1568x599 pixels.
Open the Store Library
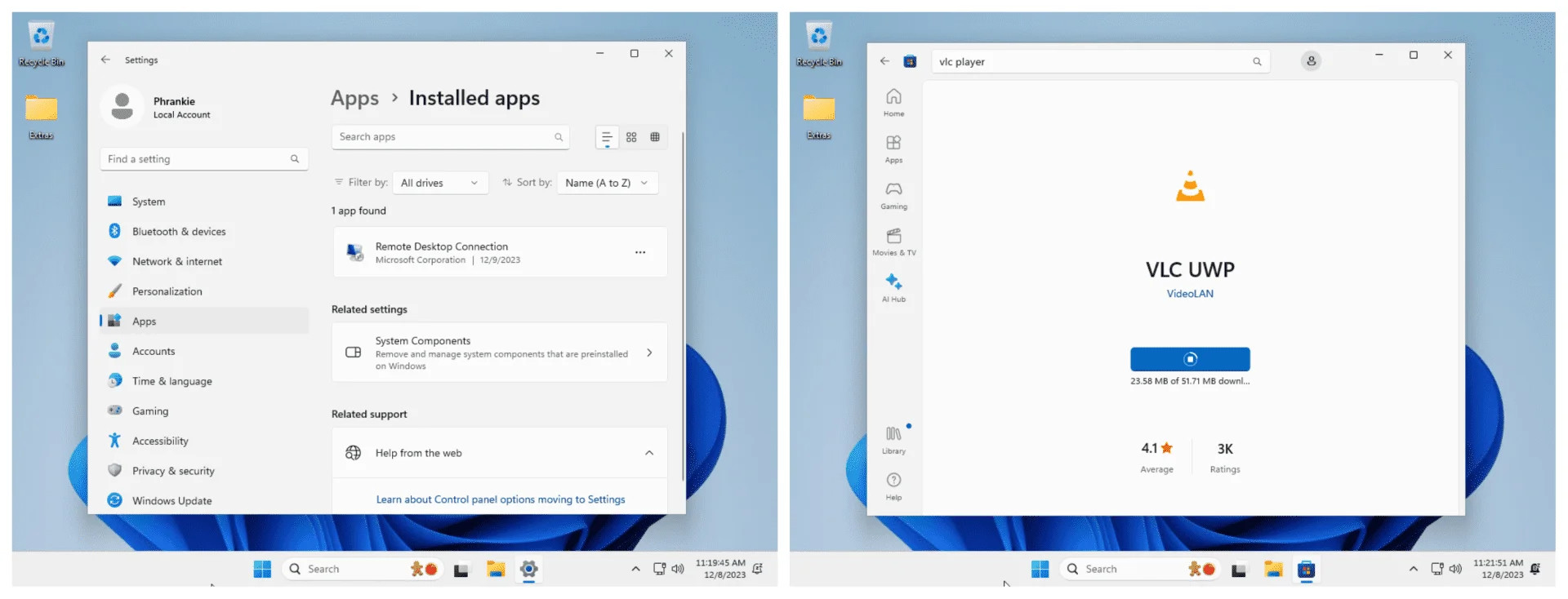pos(894,441)
